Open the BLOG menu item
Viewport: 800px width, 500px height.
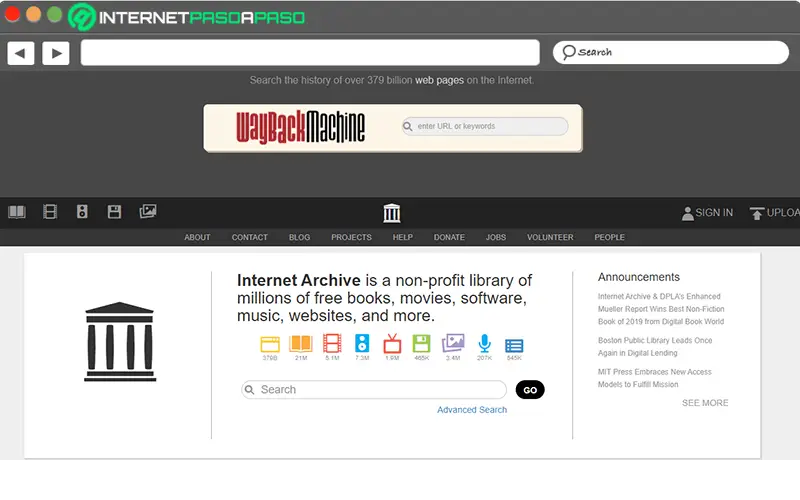coord(299,237)
